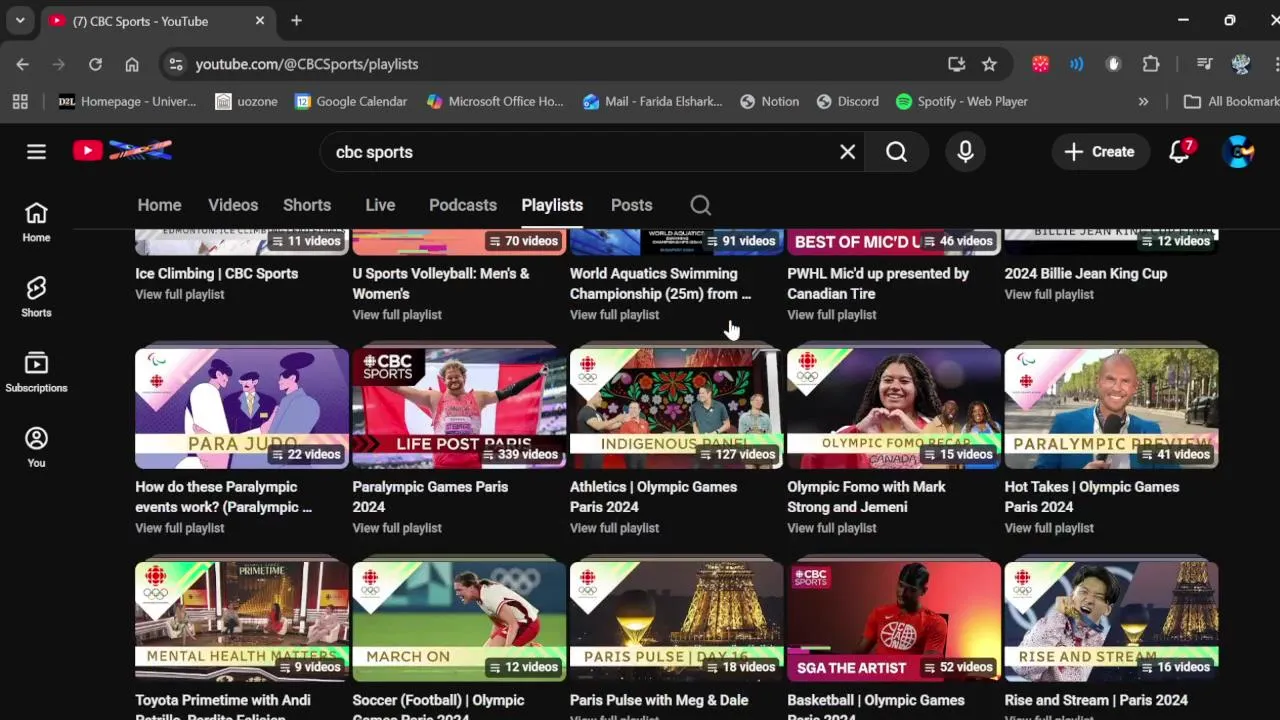Open the uozone bookmark
The height and width of the screenshot is (720, 1280).
246,101
